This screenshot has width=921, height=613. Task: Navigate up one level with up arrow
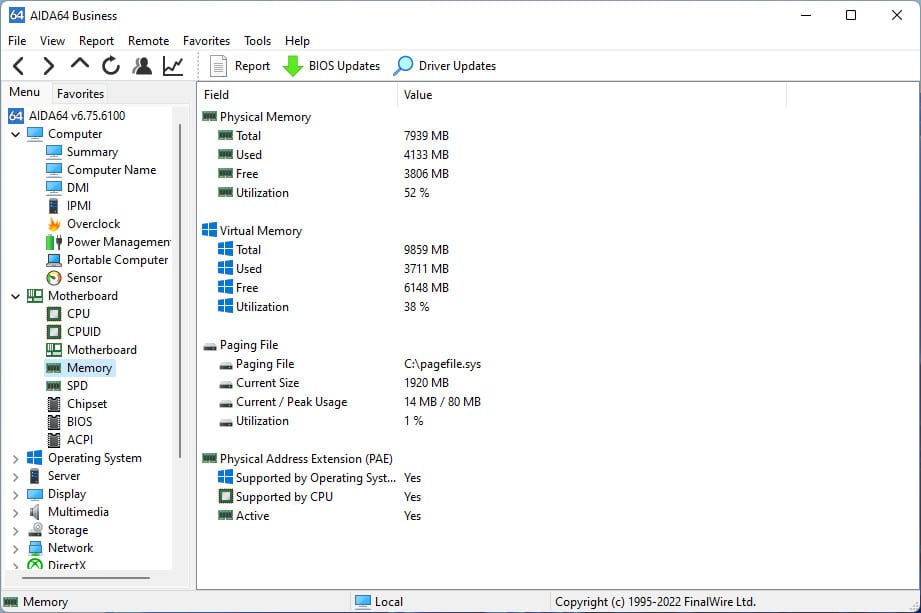[x=80, y=63]
